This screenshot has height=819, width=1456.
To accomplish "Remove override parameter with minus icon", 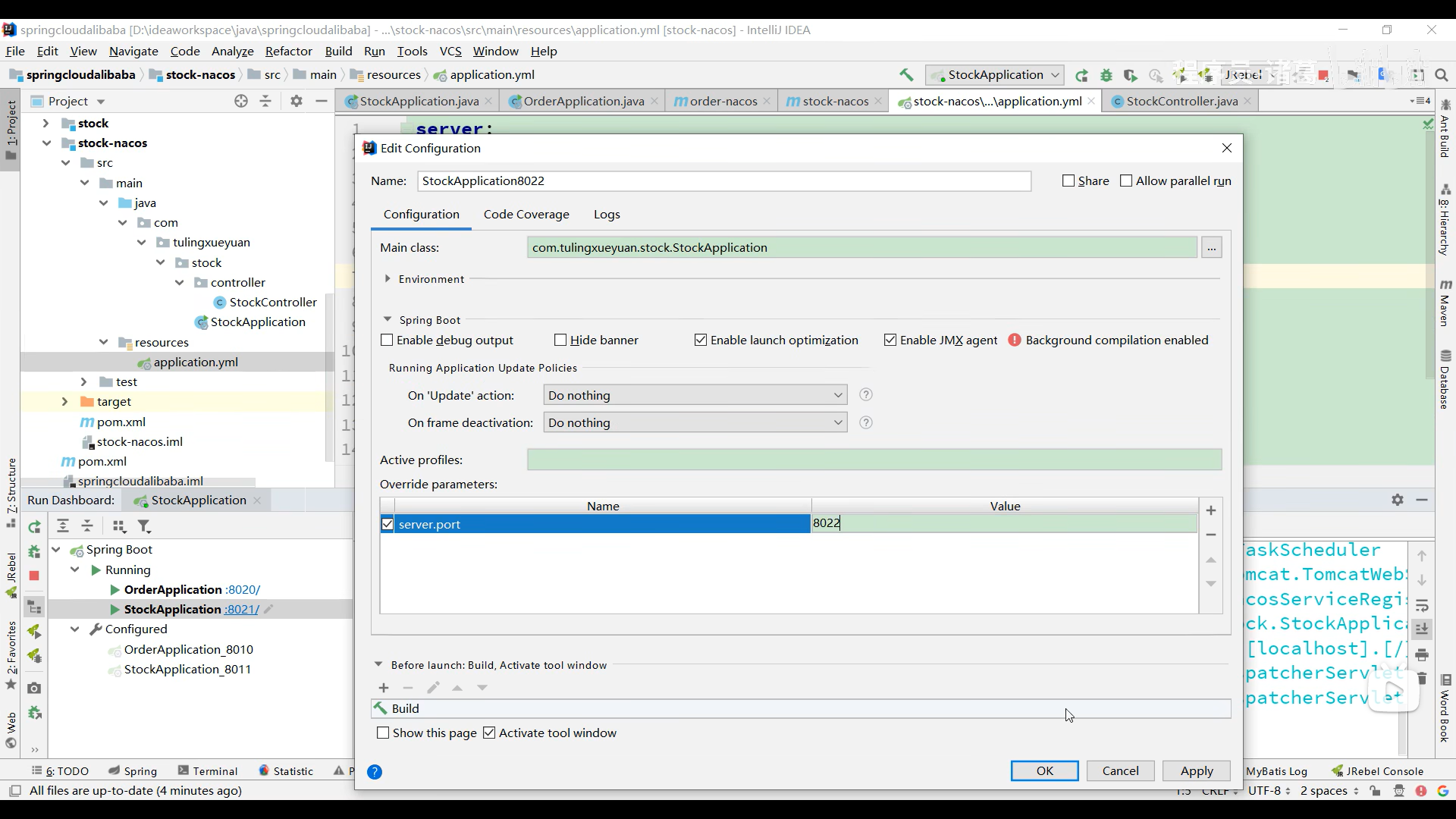I will click(1211, 535).
